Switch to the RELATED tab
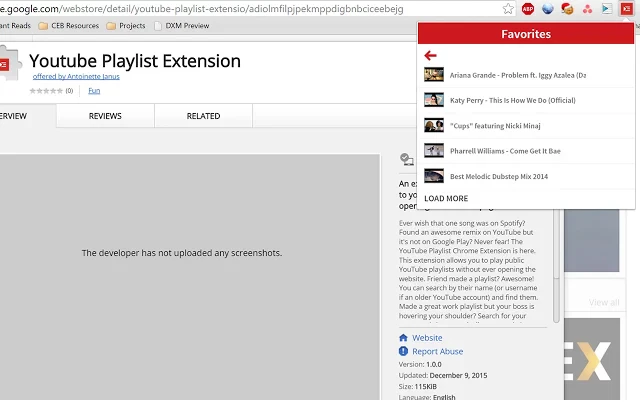The width and height of the screenshot is (640, 410). click(203, 116)
